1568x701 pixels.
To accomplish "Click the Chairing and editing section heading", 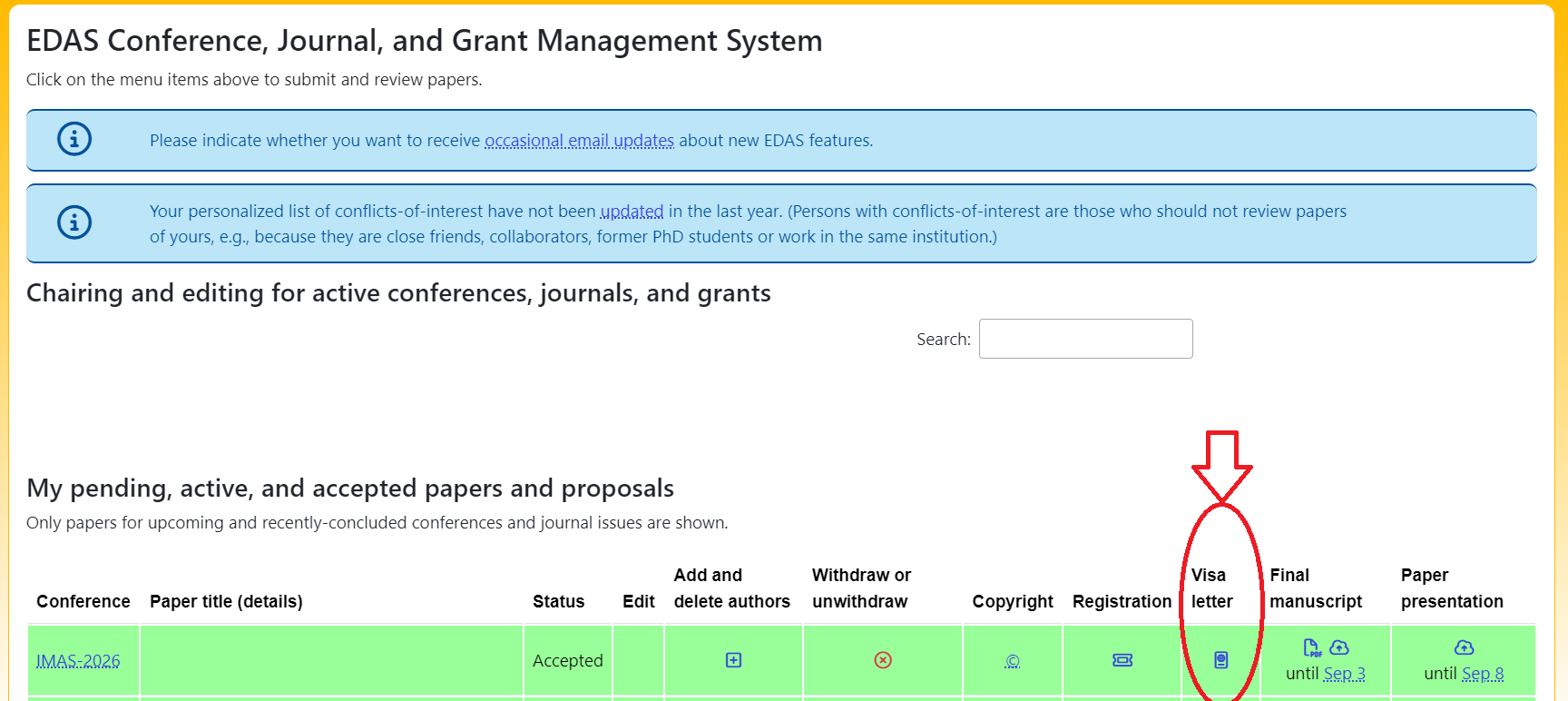I will (398, 293).
